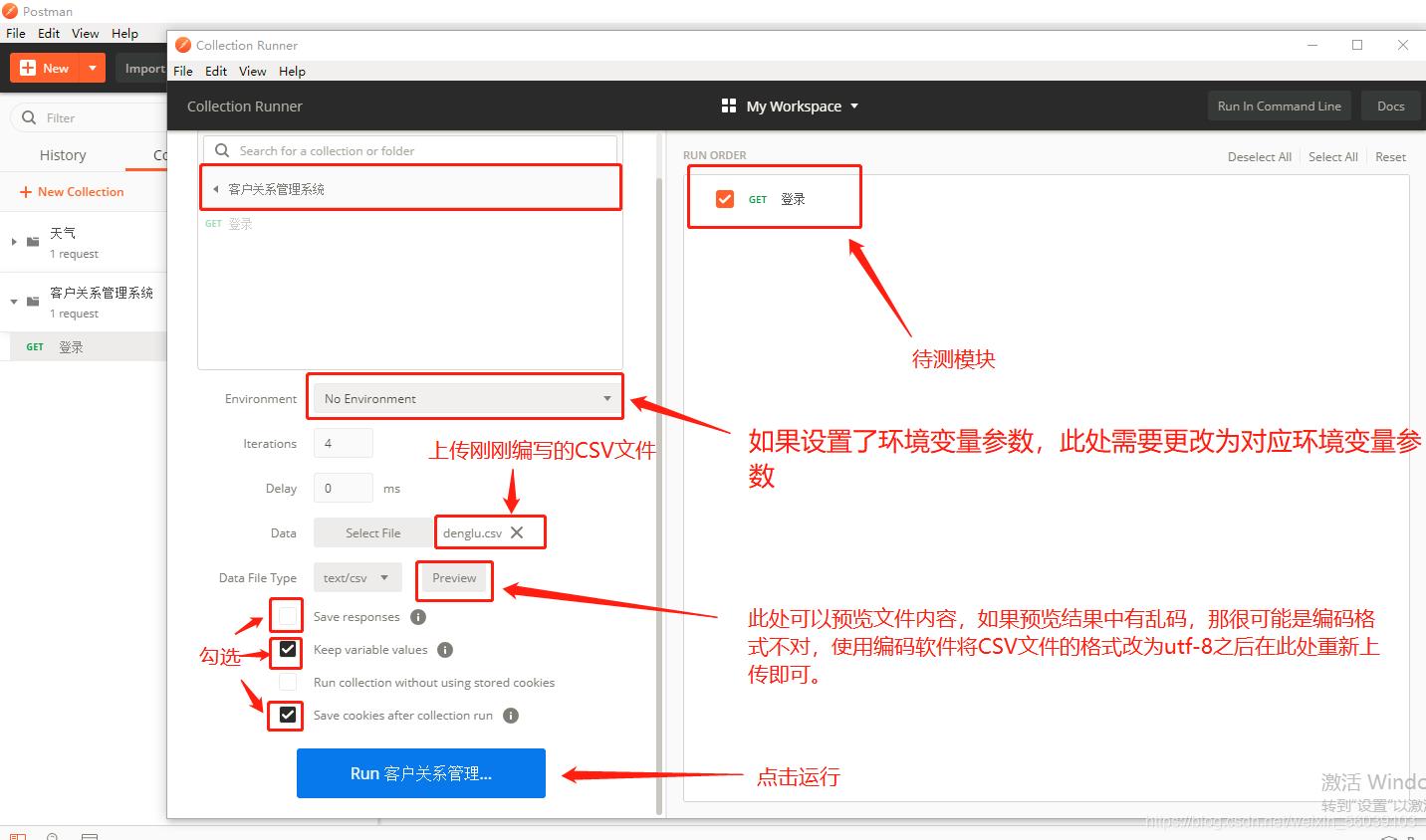Open File menu in the Collection Runner window
The width and height of the screenshot is (1426, 840).
point(183,71)
